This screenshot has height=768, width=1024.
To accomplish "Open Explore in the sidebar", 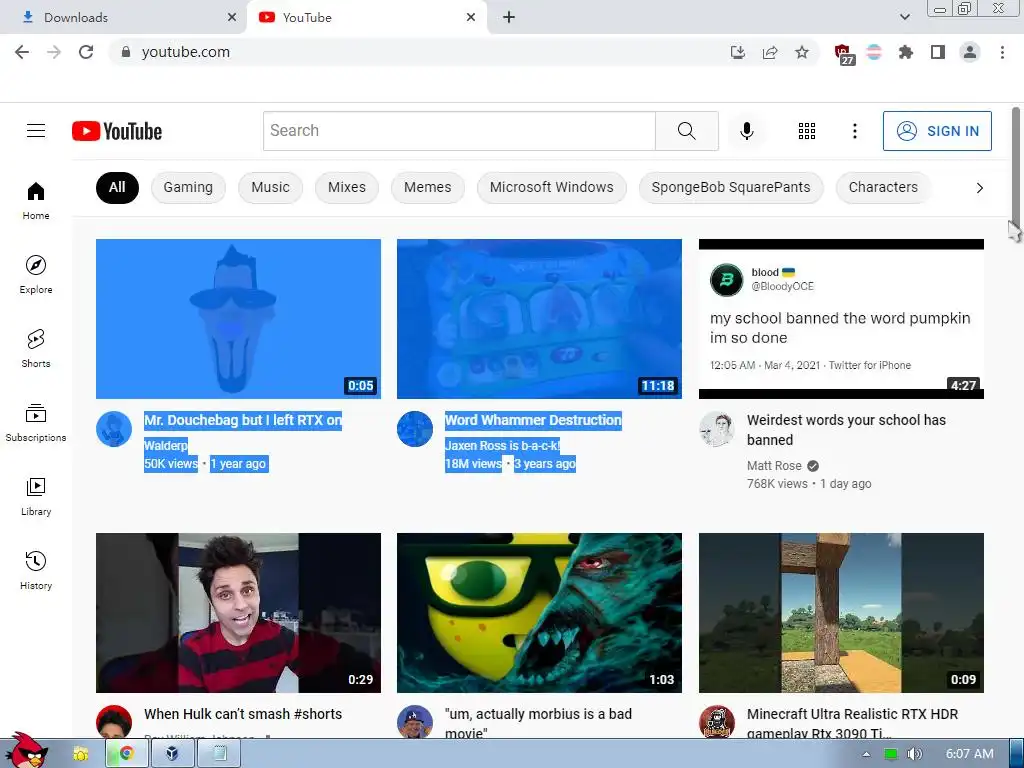I will pyautogui.click(x=36, y=274).
